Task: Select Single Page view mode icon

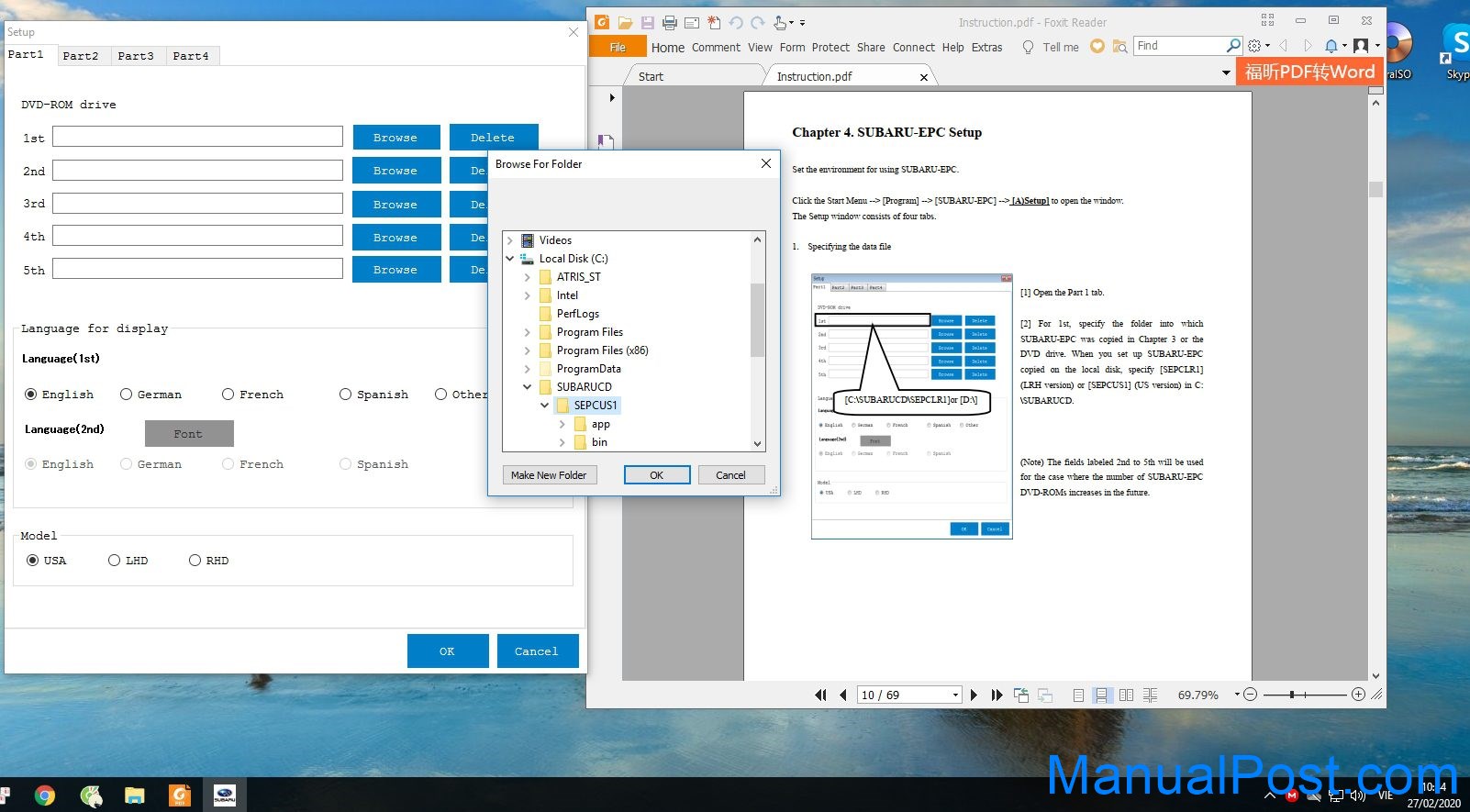Action: coord(1078,695)
